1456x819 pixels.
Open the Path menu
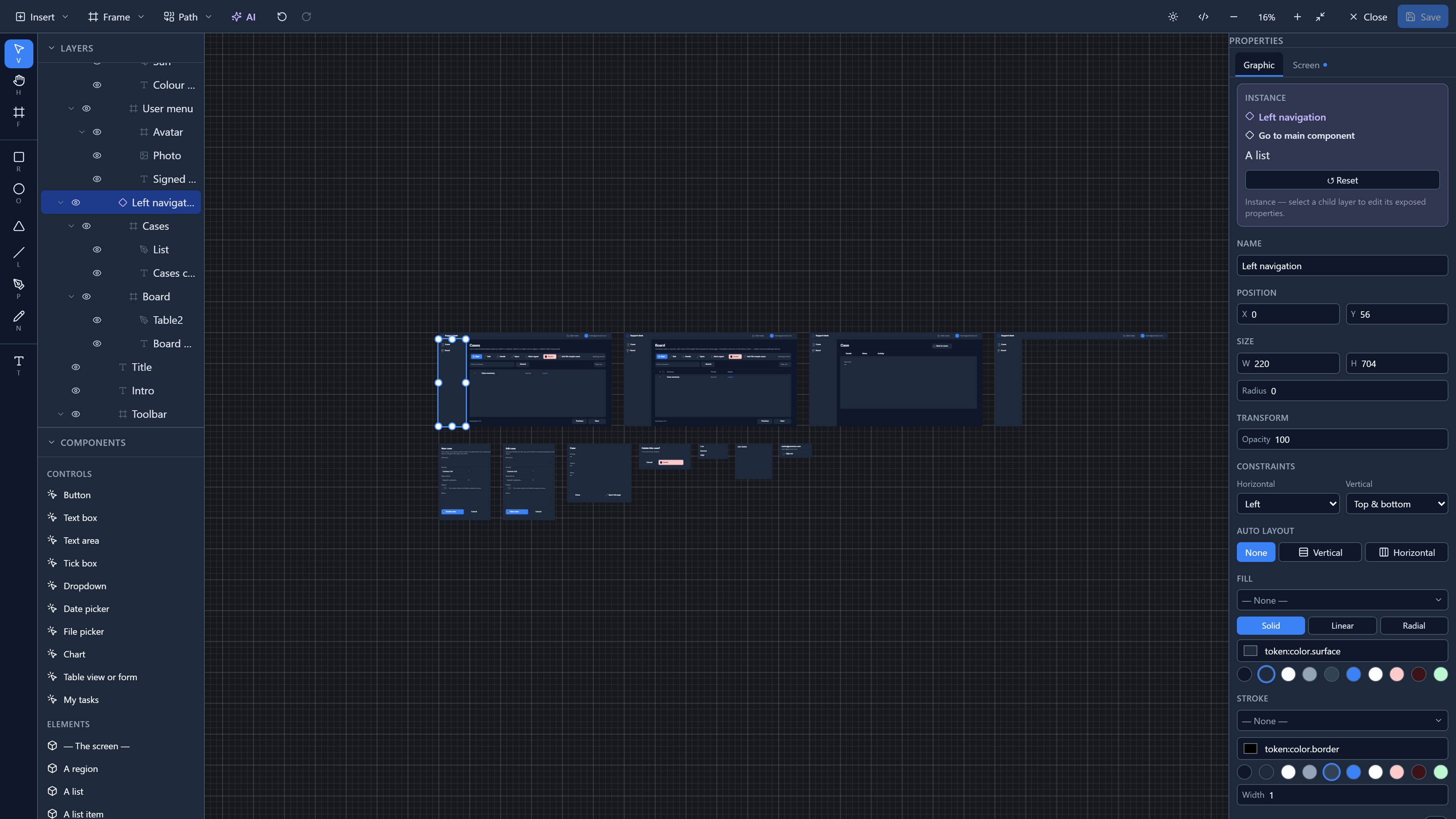(187, 17)
